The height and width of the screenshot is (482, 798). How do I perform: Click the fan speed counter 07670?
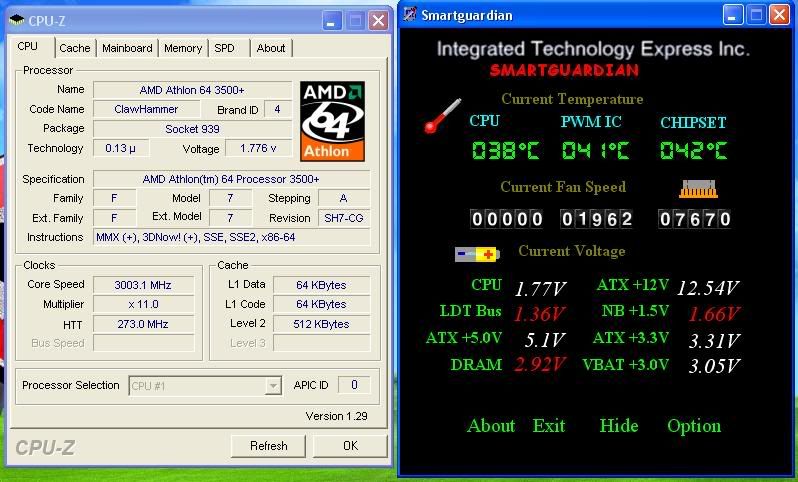[x=695, y=219]
